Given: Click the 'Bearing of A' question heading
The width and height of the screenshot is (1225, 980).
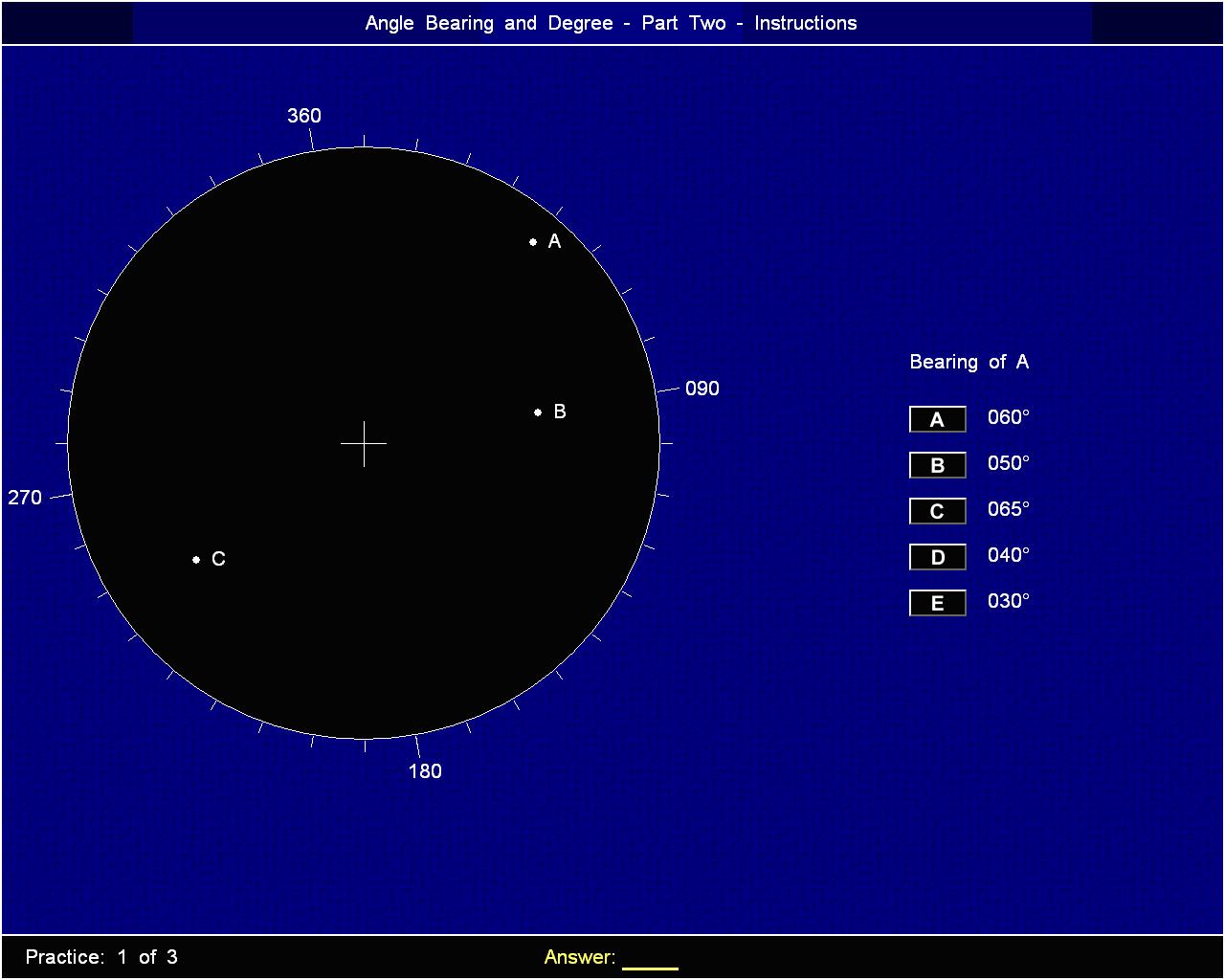Looking at the screenshot, I should click(969, 362).
